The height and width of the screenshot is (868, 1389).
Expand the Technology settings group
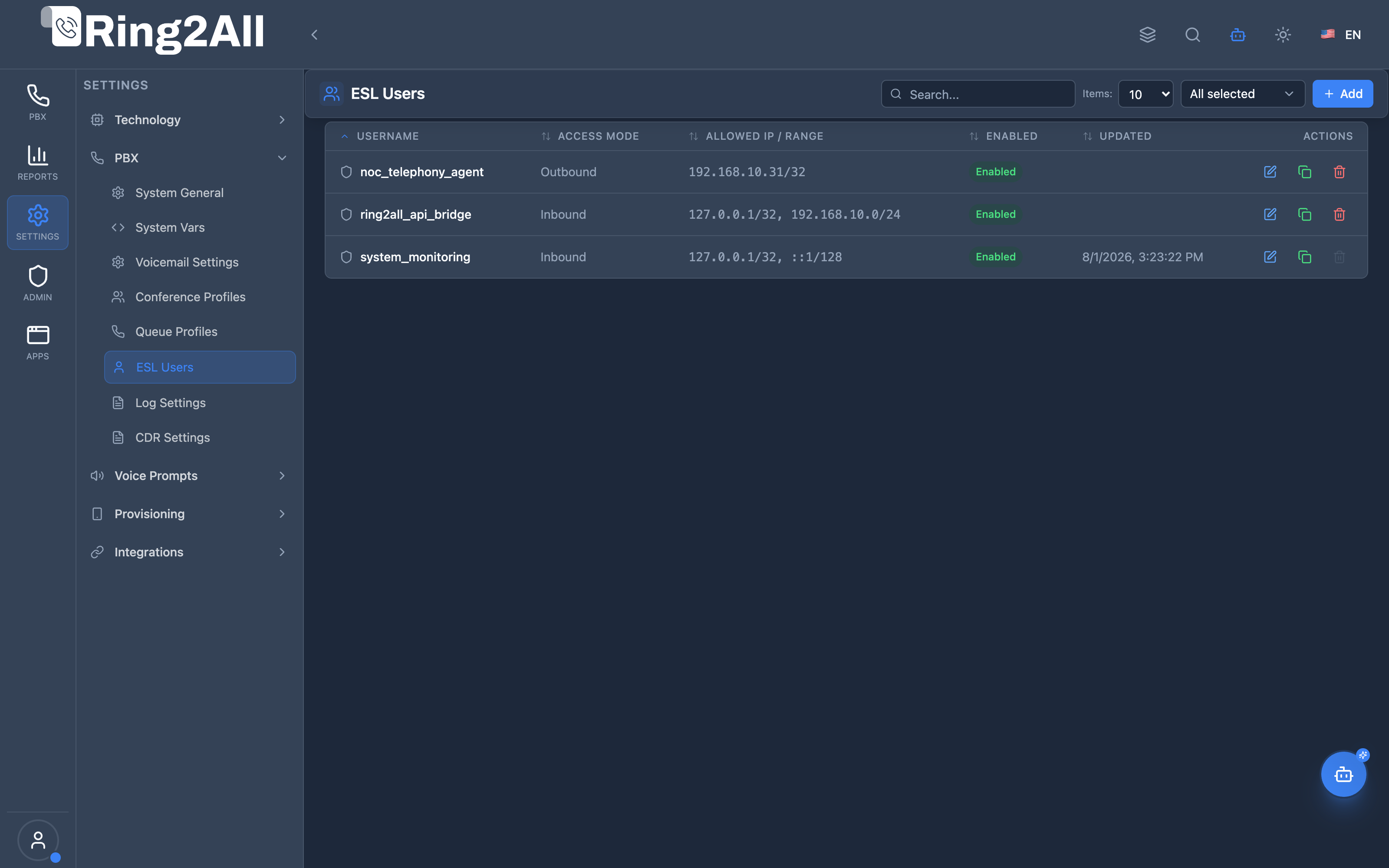(x=189, y=119)
